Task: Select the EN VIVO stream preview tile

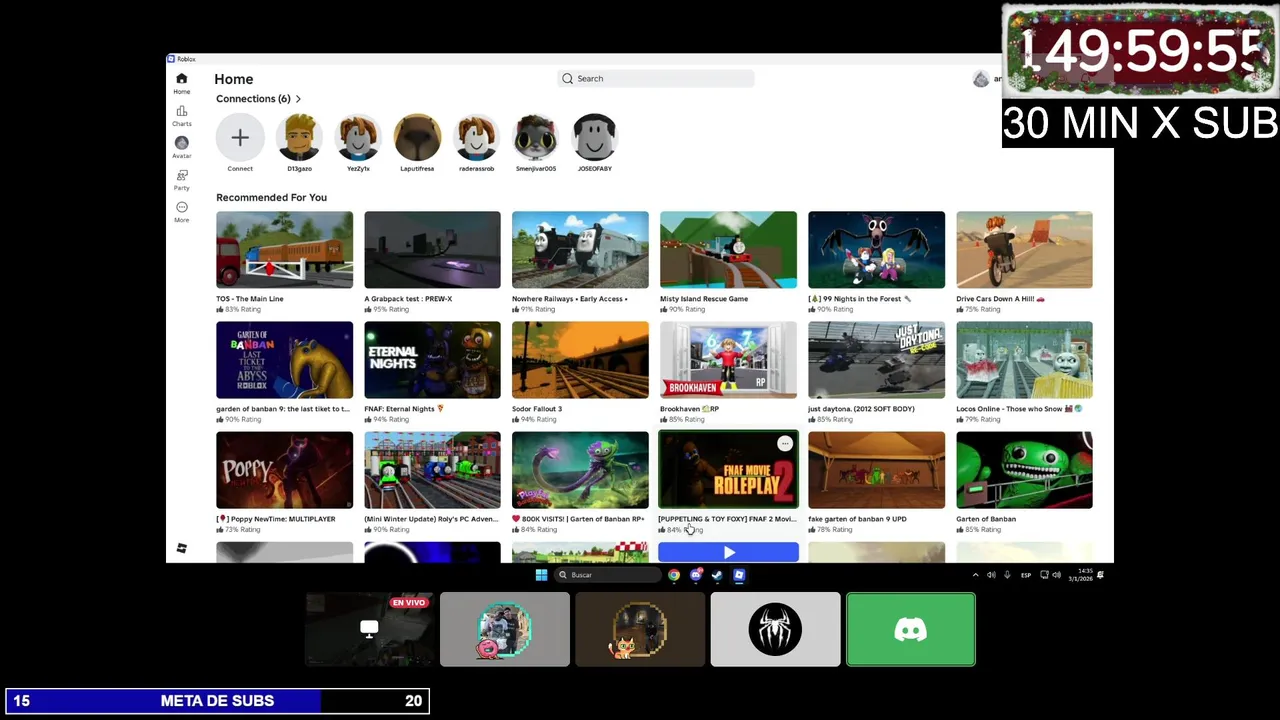Action: tap(369, 629)
